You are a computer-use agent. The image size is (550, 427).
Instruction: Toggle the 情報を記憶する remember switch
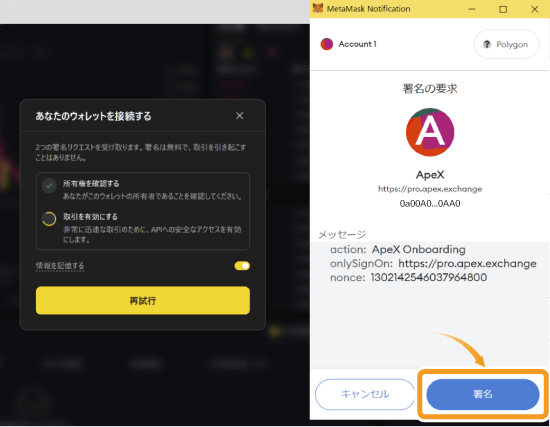coord(242,266)
